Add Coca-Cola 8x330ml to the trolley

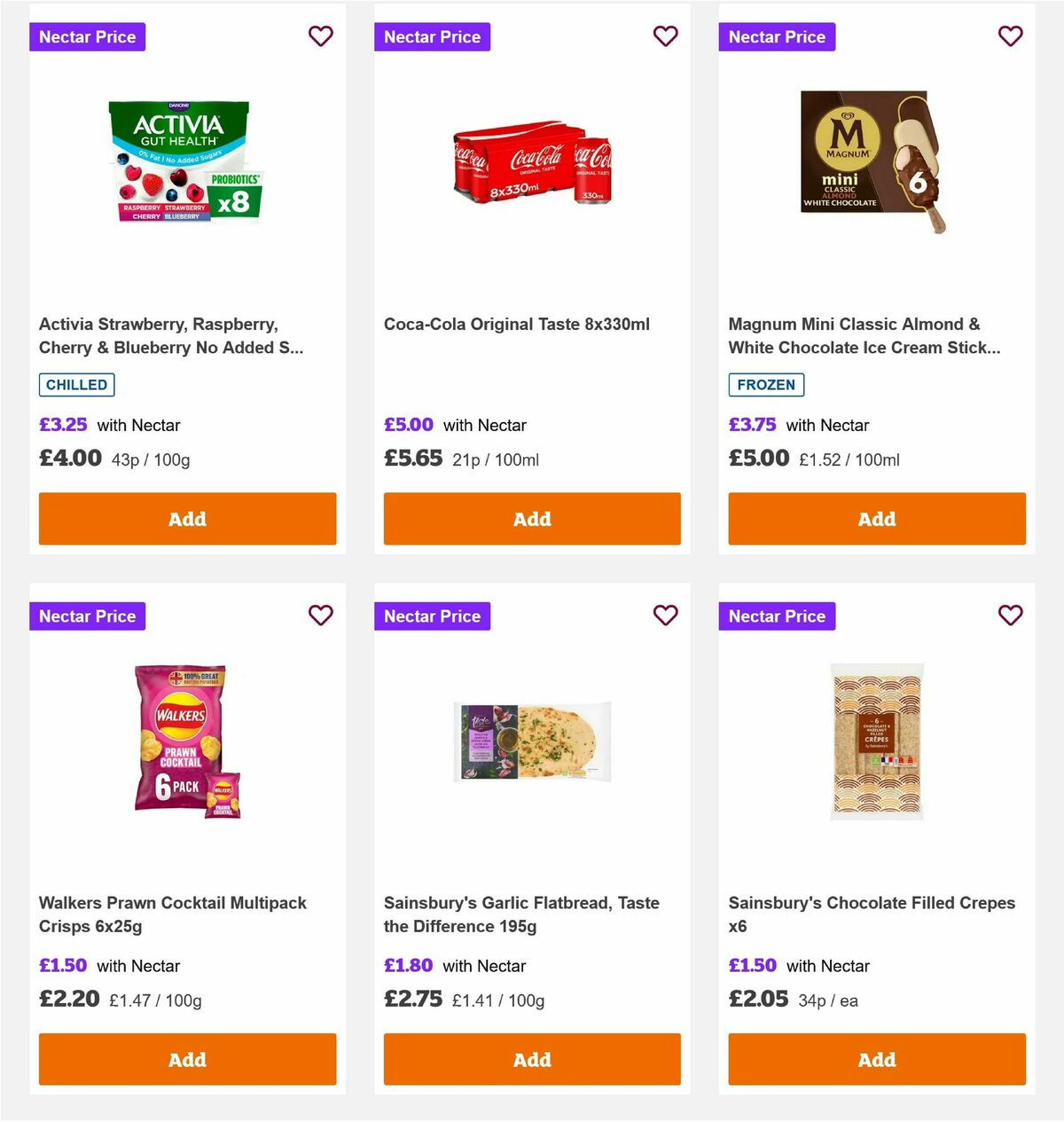pos(531,518)
